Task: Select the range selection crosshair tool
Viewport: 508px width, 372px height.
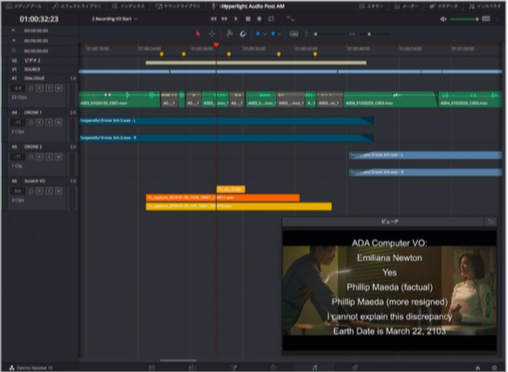Action: 212,34
